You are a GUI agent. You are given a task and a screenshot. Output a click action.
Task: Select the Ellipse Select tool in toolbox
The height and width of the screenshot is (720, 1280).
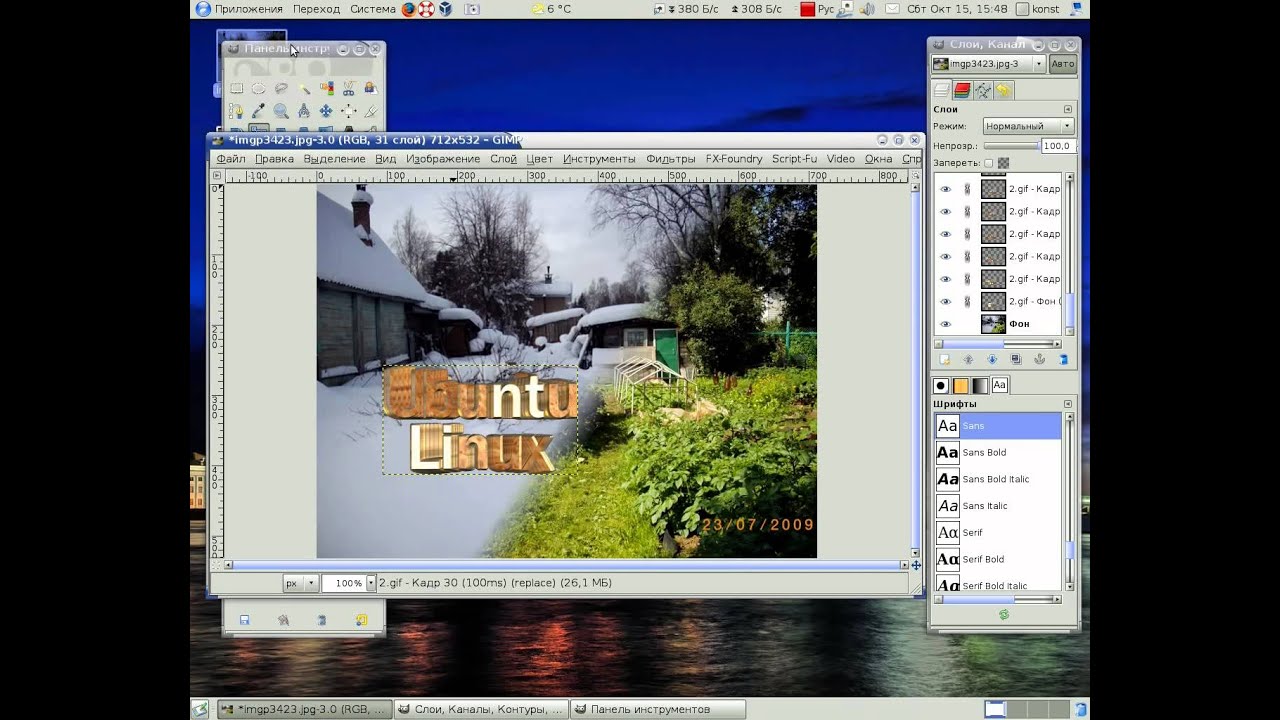point(259,88)
